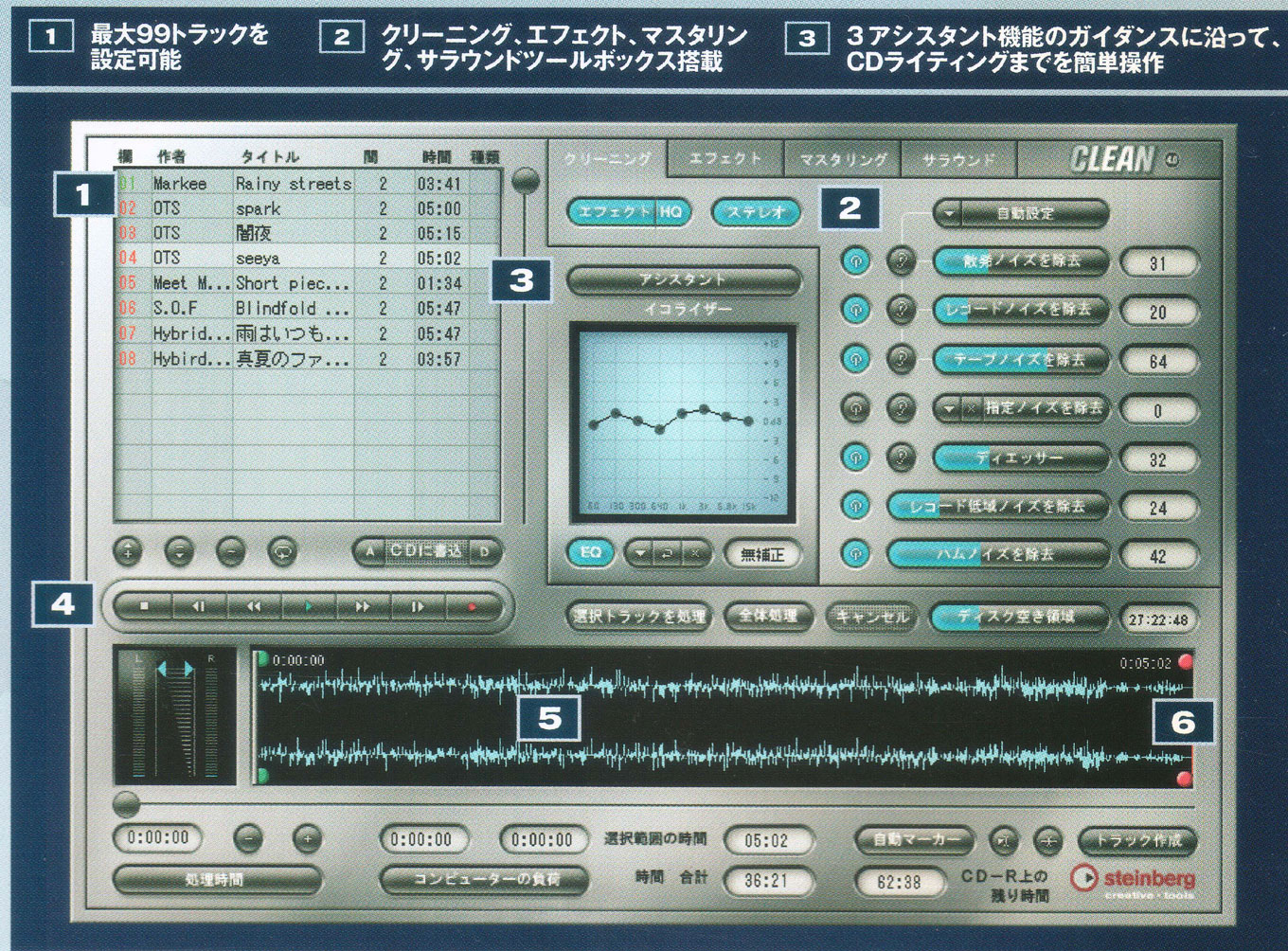Click the value field showing 64
The width and height of the screenshot is (1288, 951).
click(1158, 361)
